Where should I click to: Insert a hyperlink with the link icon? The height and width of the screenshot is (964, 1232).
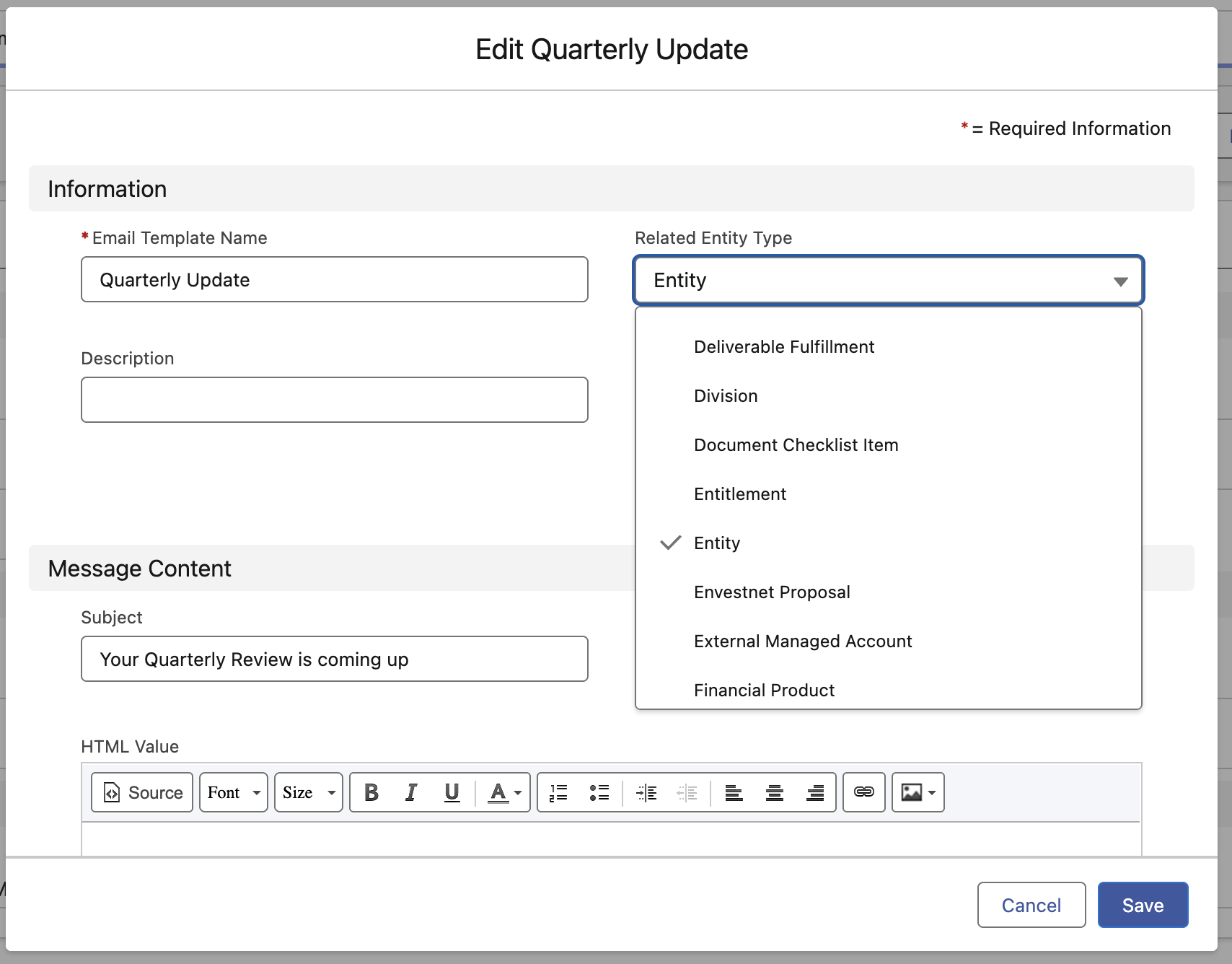[x=864, y=792]
